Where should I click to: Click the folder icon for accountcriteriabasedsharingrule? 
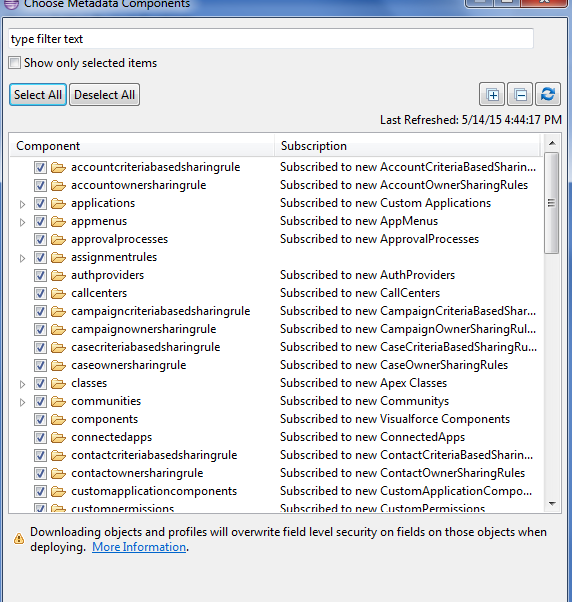tap(58, 167)
